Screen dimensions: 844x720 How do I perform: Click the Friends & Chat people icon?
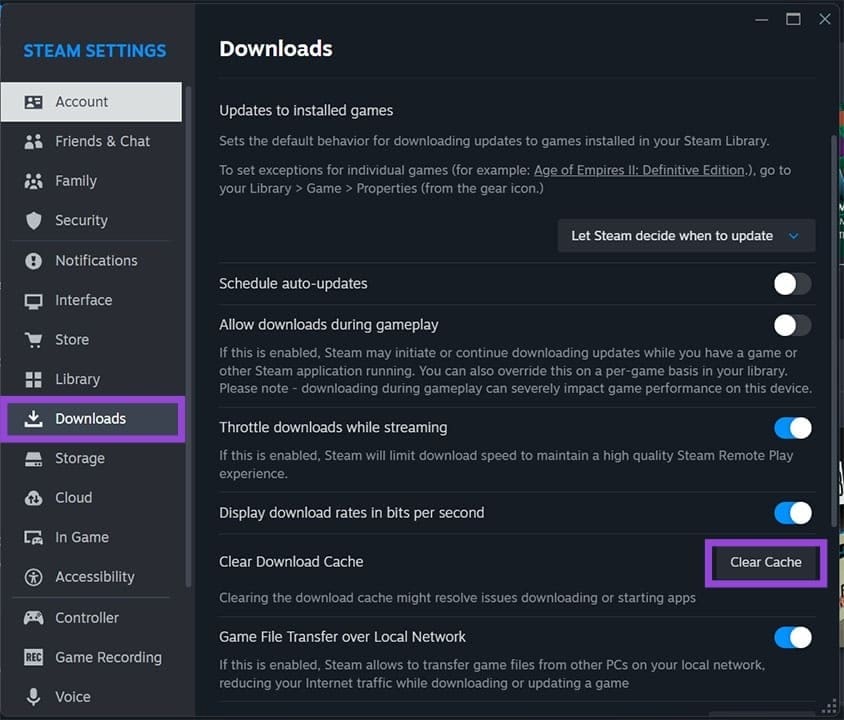point(33,142)
